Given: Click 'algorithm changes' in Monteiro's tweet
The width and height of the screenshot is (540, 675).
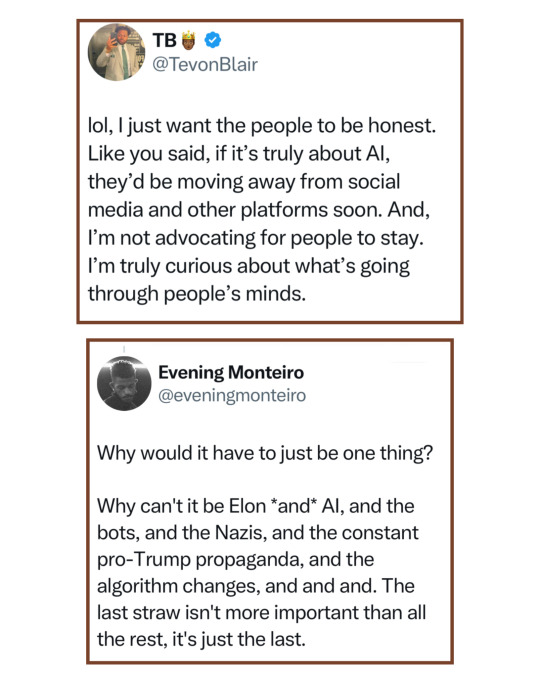Looking at the screenshot, I should (x=178, y=587).
